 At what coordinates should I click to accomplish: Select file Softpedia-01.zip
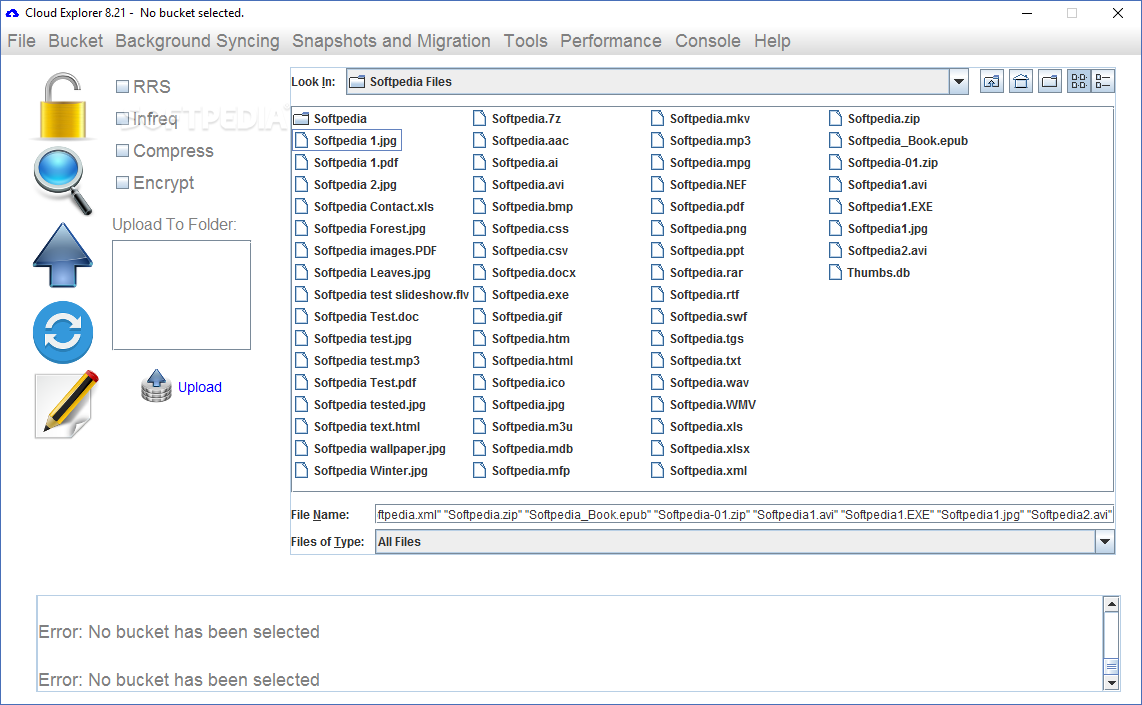coord(892,163)
